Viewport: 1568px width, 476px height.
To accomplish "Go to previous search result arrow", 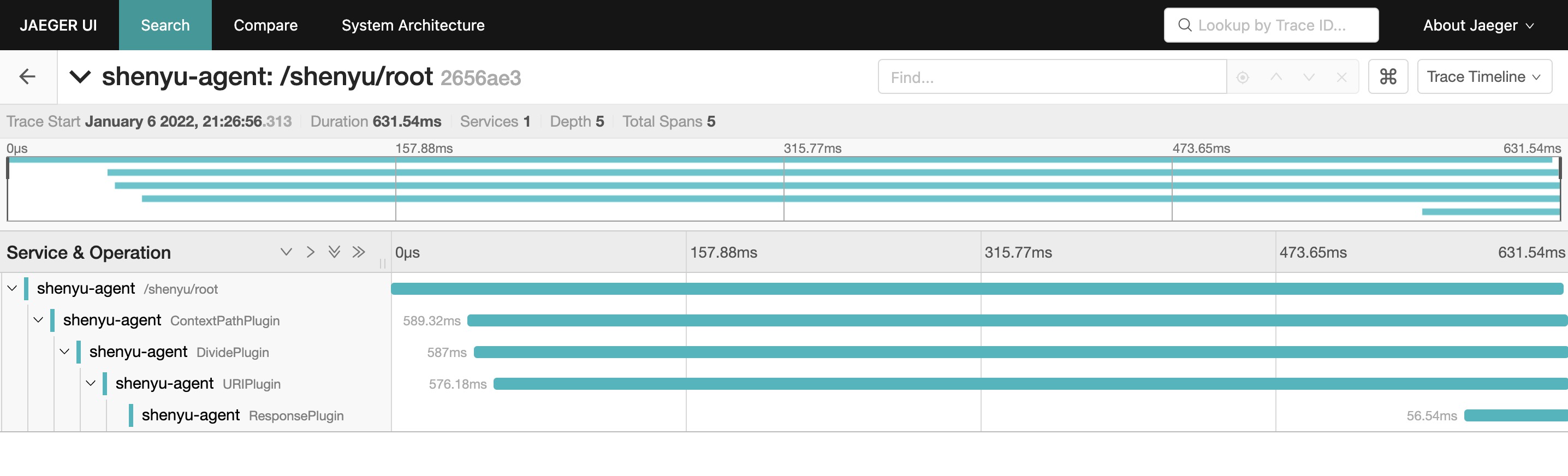I will pos(1276,78).
